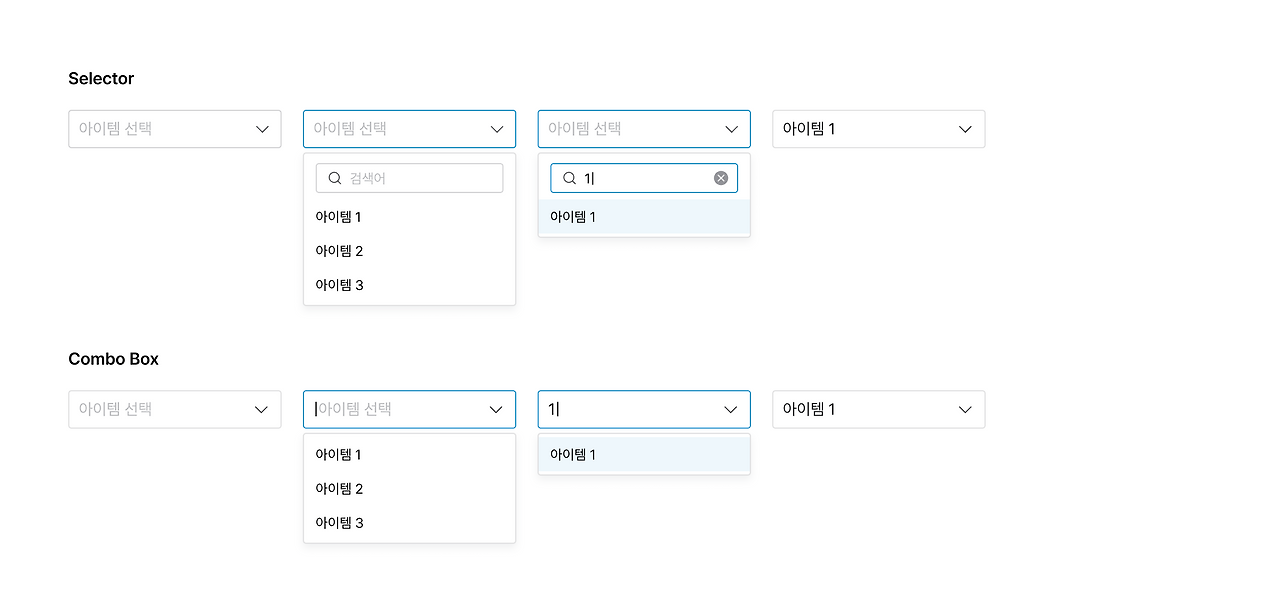Click the magnifier icon beside the 검색어 placeholder
The height and width of the screenshot is (612, 1280).
(335, 178)
